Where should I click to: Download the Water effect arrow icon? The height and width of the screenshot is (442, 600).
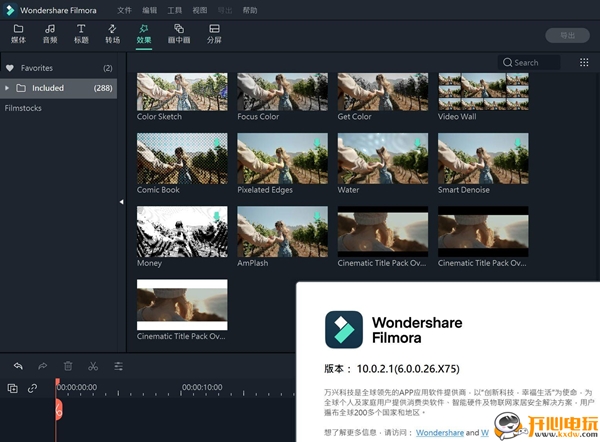point(417,143)
